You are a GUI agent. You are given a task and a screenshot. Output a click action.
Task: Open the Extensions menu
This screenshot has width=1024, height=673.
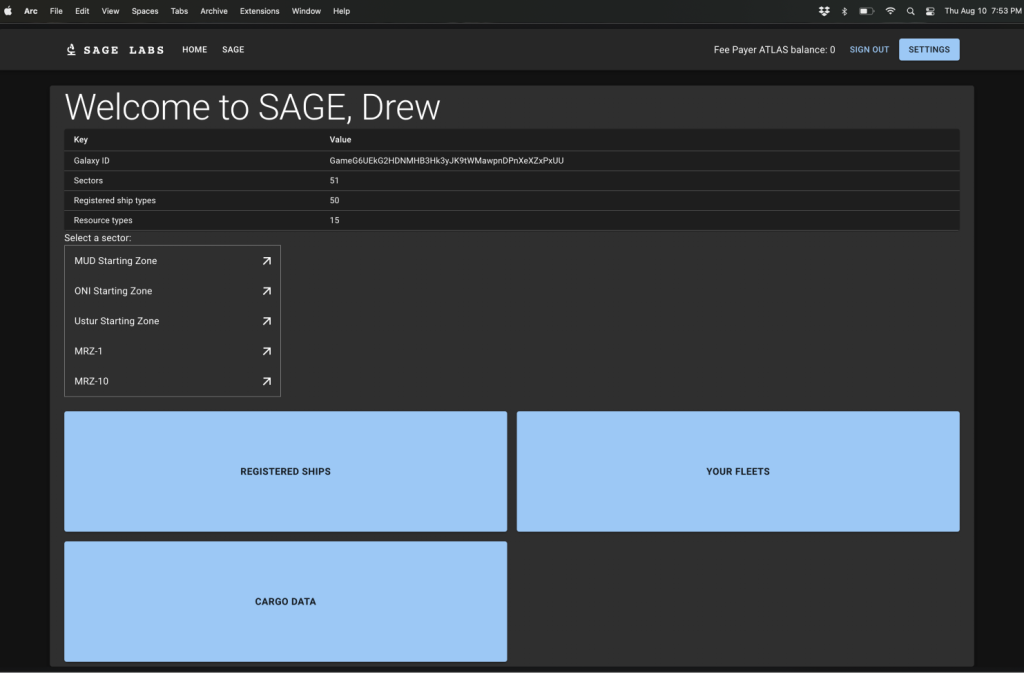click(259, 11)
